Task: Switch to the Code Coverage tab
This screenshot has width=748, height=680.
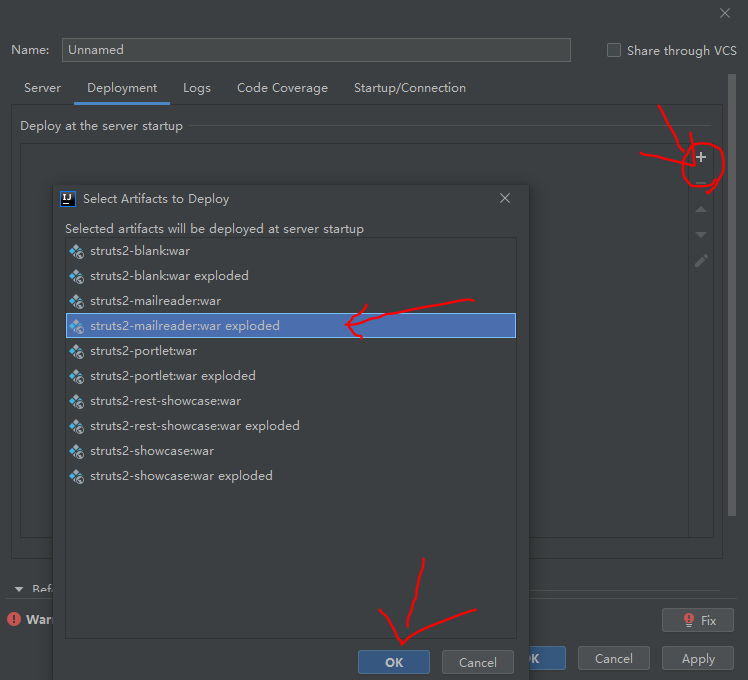Action: click(x=282, y=88)
